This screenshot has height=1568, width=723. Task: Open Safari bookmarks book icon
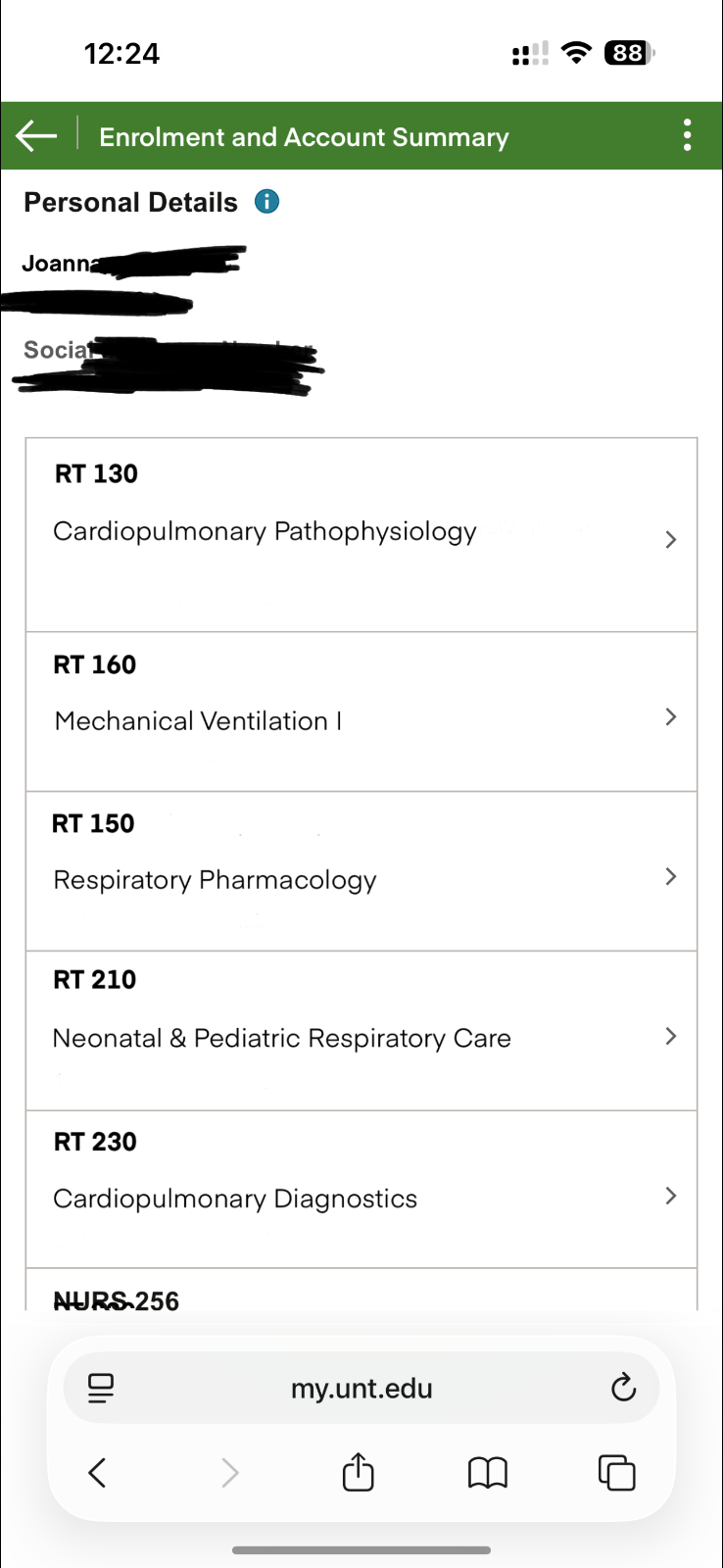[x=488, y=1472]
